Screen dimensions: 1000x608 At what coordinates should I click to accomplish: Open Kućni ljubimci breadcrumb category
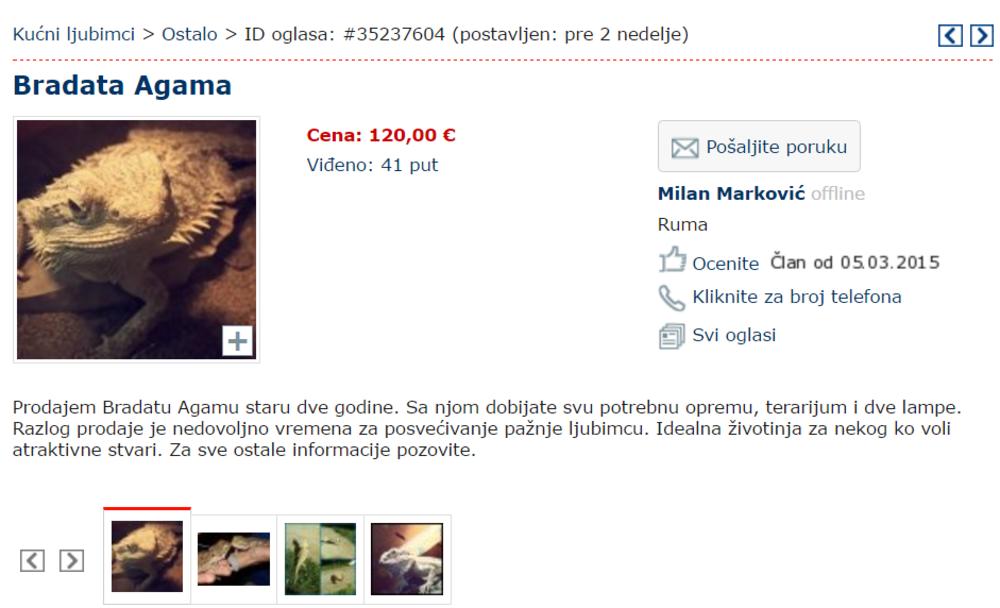74,34
